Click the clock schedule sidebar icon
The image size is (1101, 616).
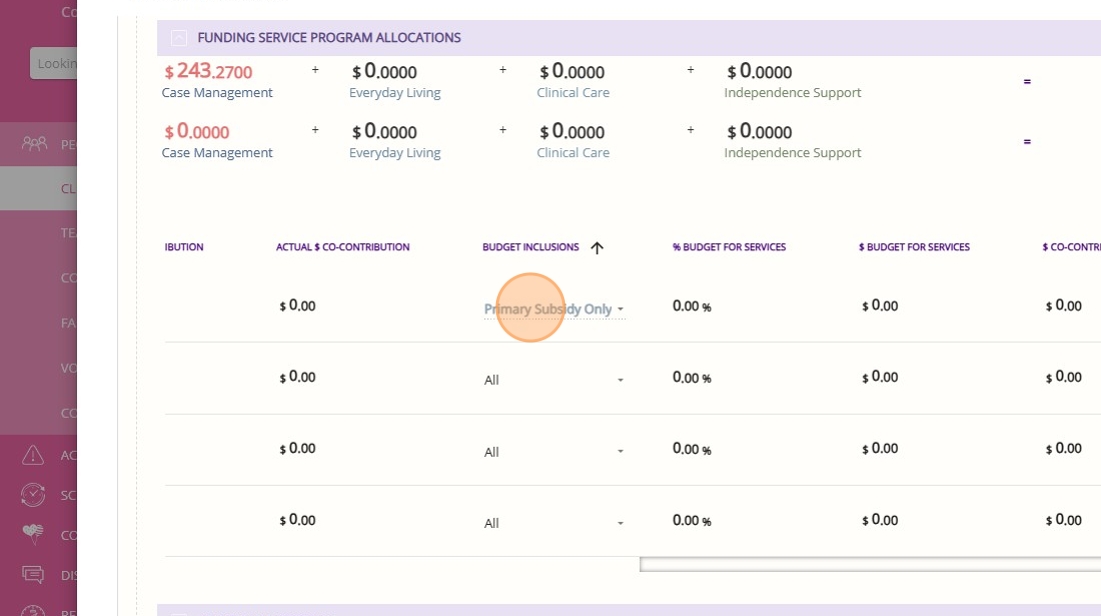click(33, 495)
